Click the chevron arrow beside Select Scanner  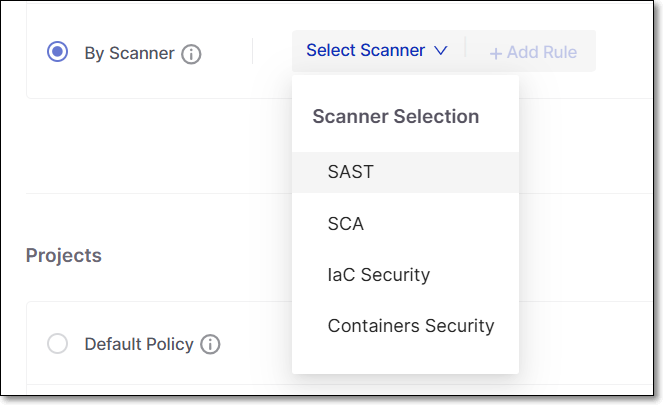point(441,51)
